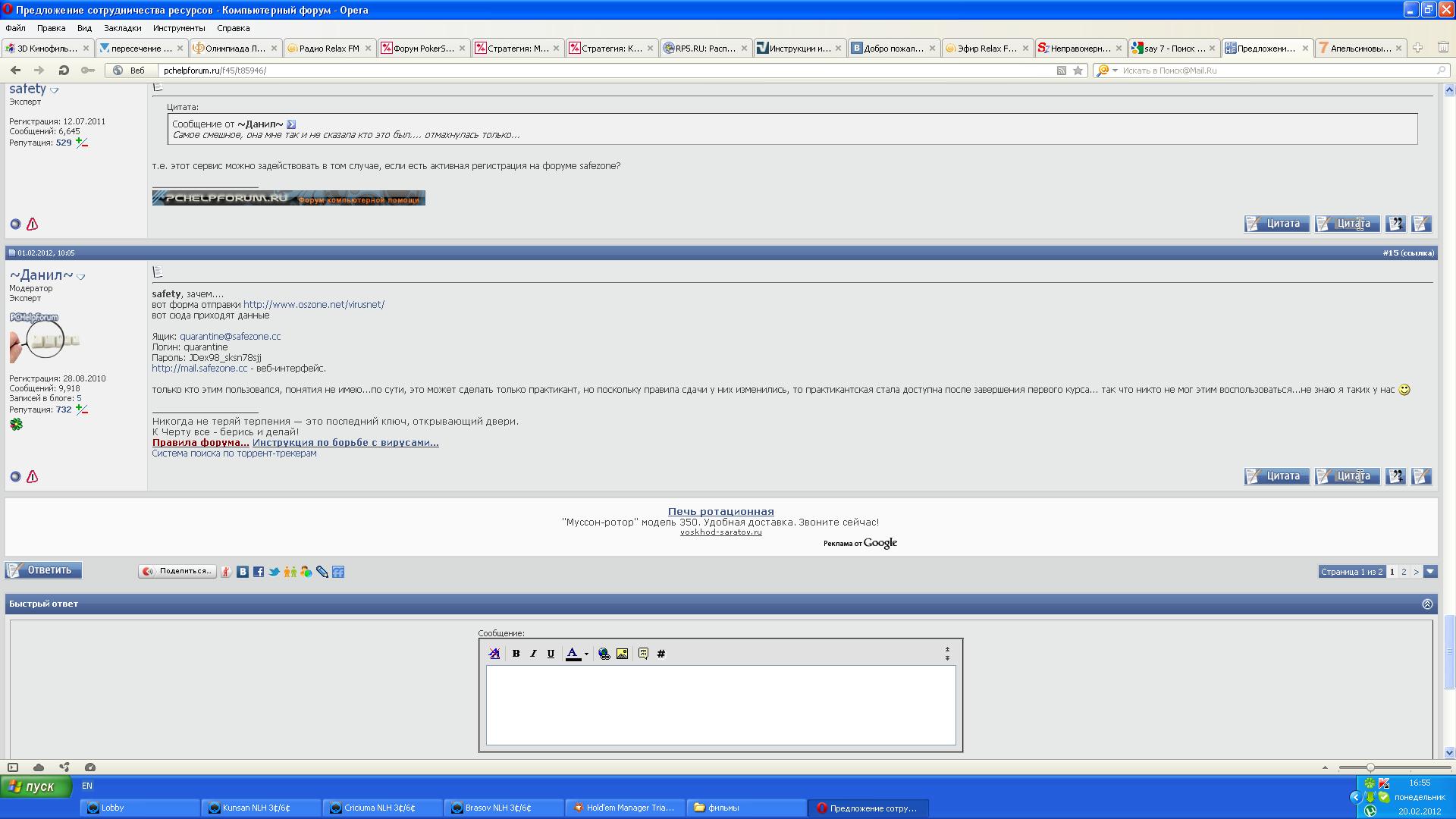Toggle multi-quote icon on post #15
This screenshot has height=819, width=1456.
pyautogui.click(x=1395, y=476)
